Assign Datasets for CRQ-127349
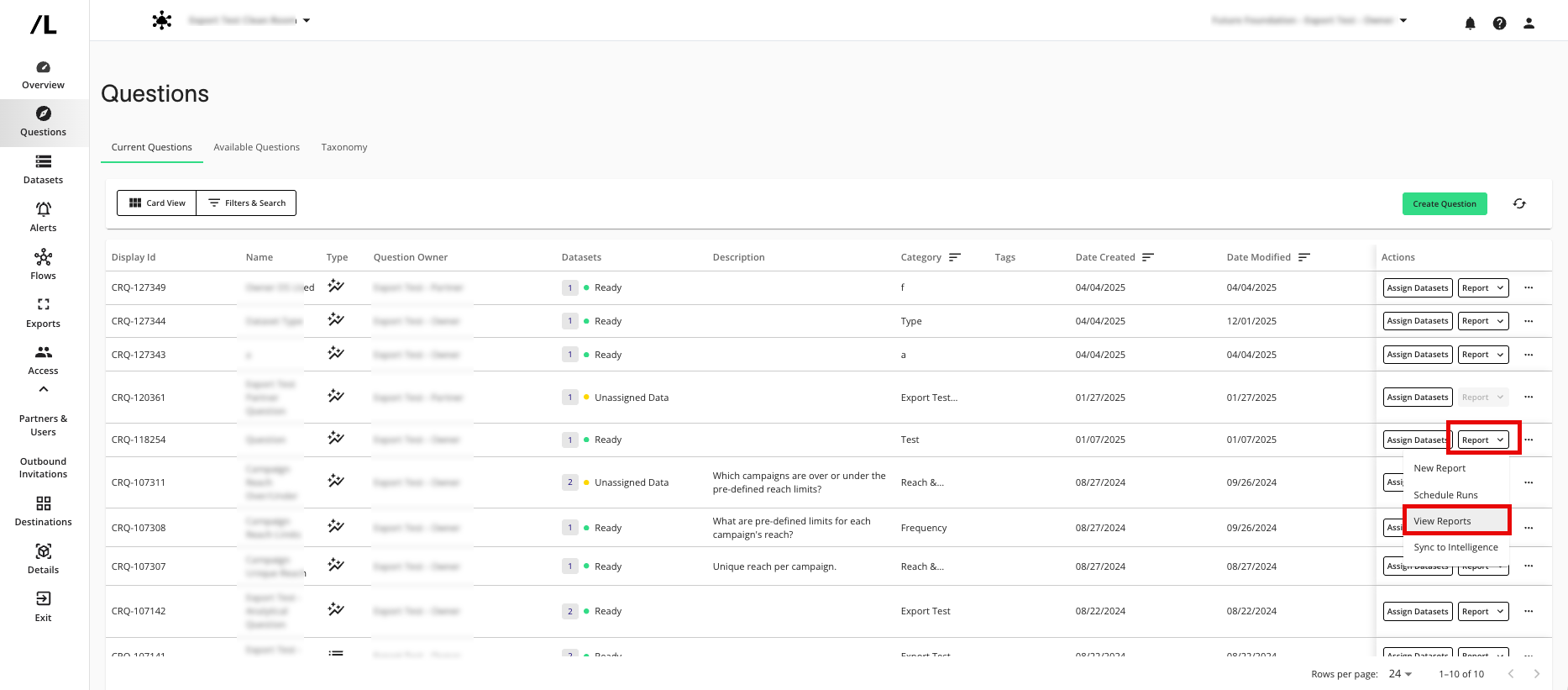The width and height of the screenshot is (1568, 690). [1418, 287]
